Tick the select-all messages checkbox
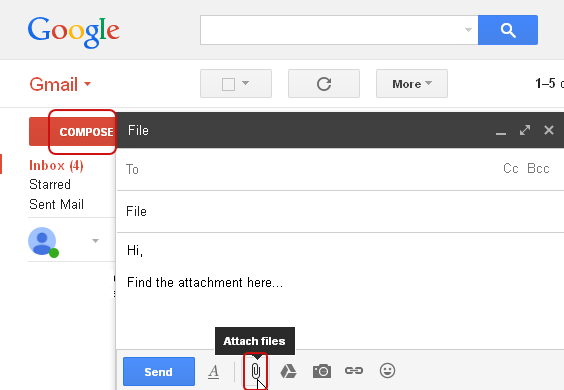The width and height of the screenshot is (564, 390). click(x=228, y=85)
